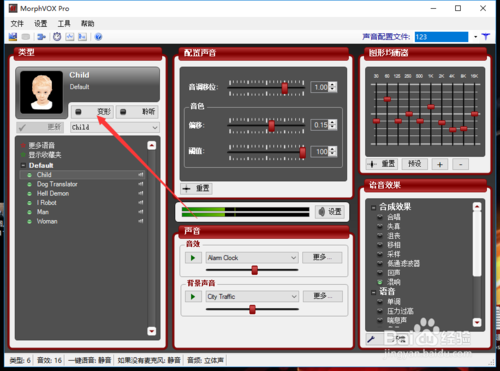Click the wrench icon under voice effects
The height and width of the screenshot is (371, 500).
click(x=371, y=339)
